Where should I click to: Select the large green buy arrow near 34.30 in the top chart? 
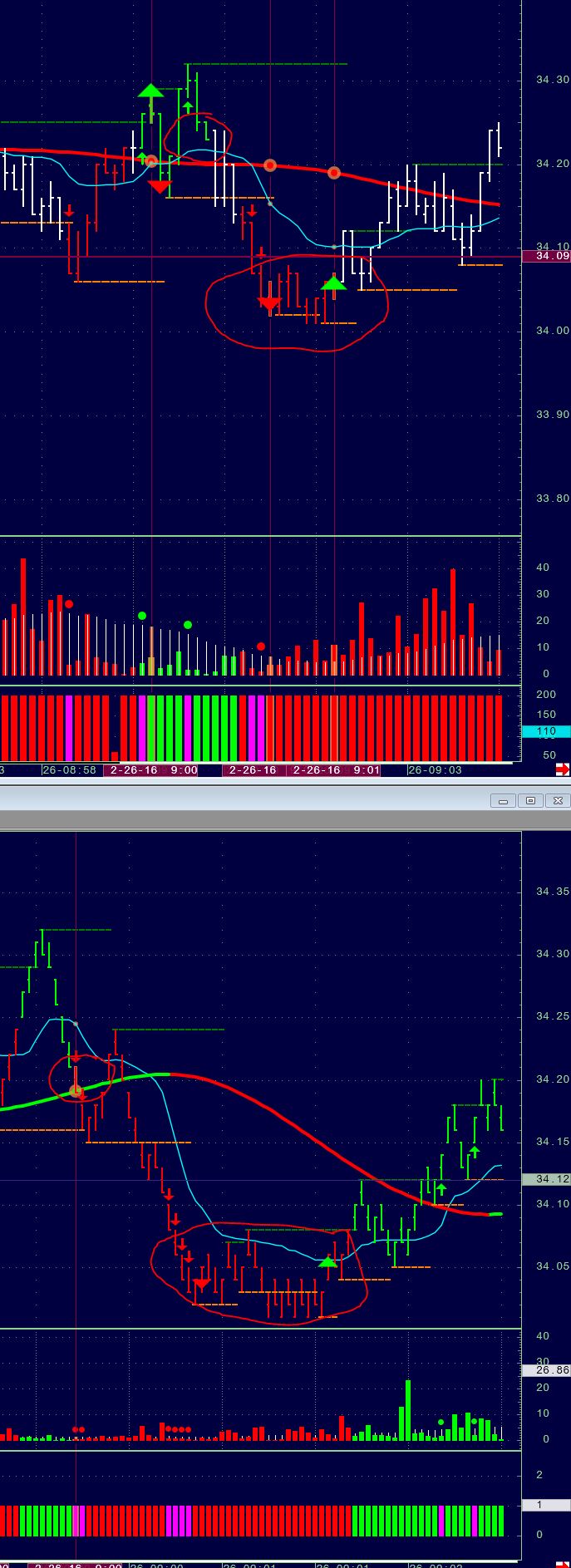[150, 91]
